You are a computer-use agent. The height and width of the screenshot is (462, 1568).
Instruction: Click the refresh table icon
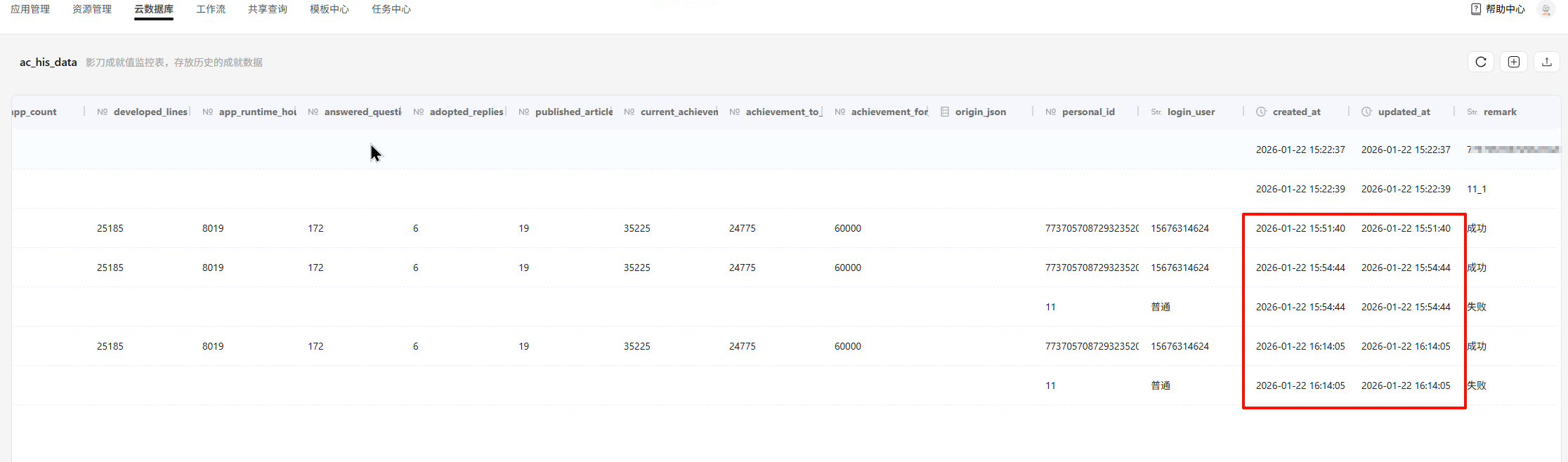1481,62
